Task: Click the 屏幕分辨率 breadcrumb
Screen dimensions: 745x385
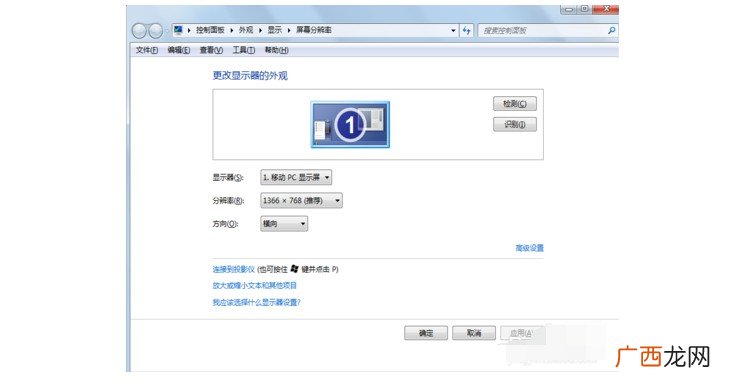Action: (314, 30)
